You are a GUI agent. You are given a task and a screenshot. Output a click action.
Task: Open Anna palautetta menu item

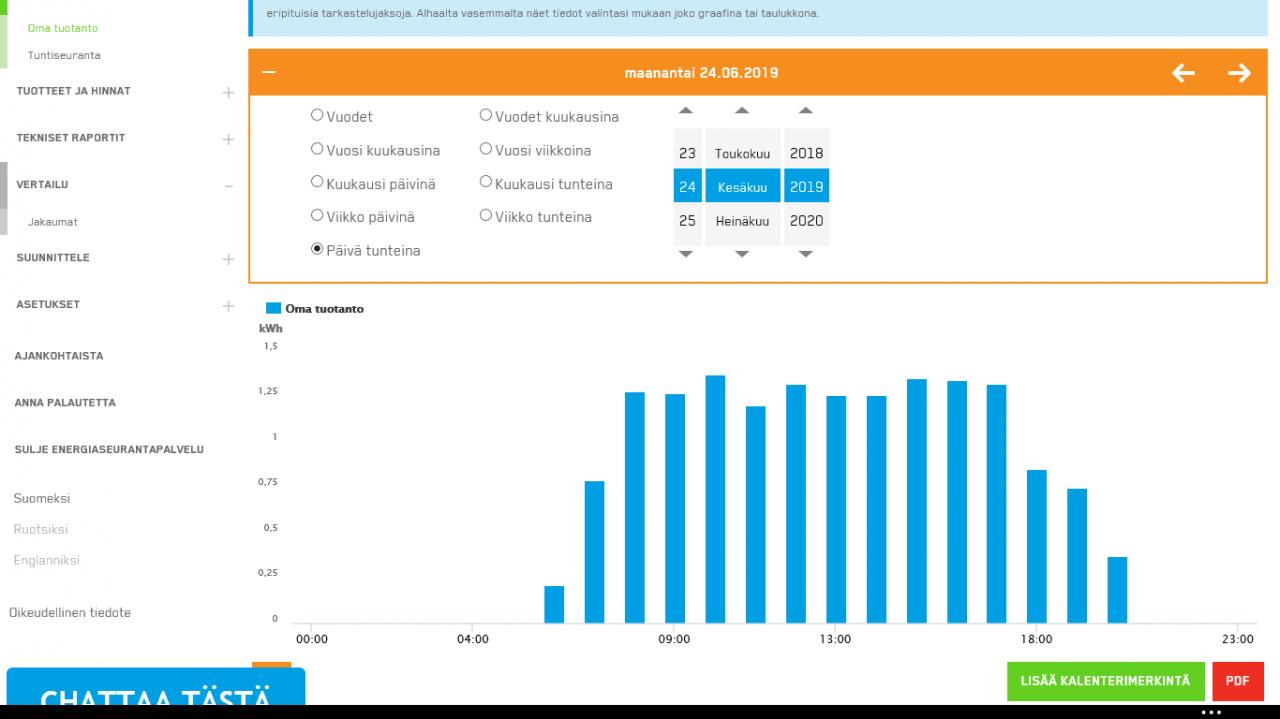65,403
